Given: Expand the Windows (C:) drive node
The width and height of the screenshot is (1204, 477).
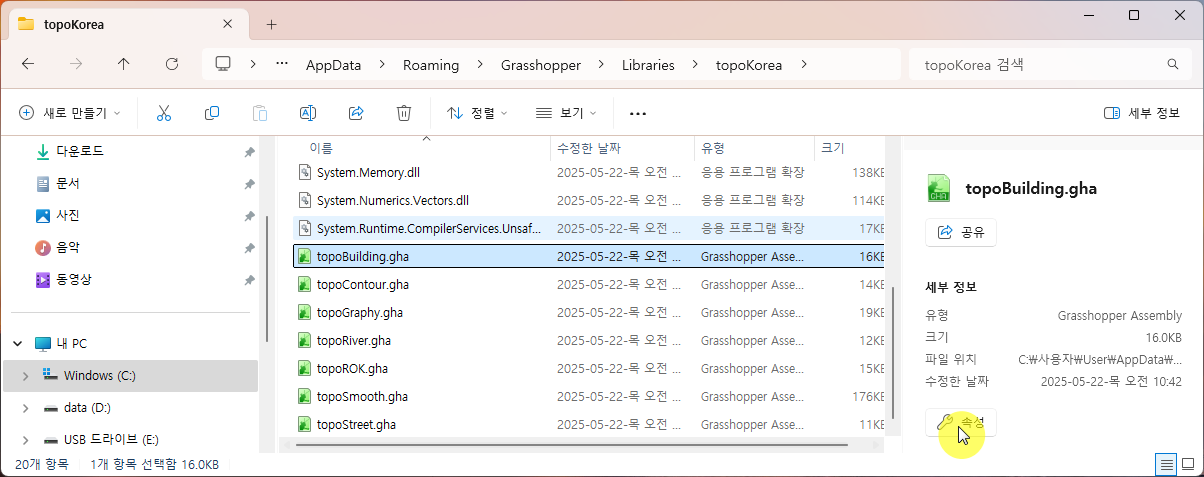Looking at the screenshot, I should [26, 376].
